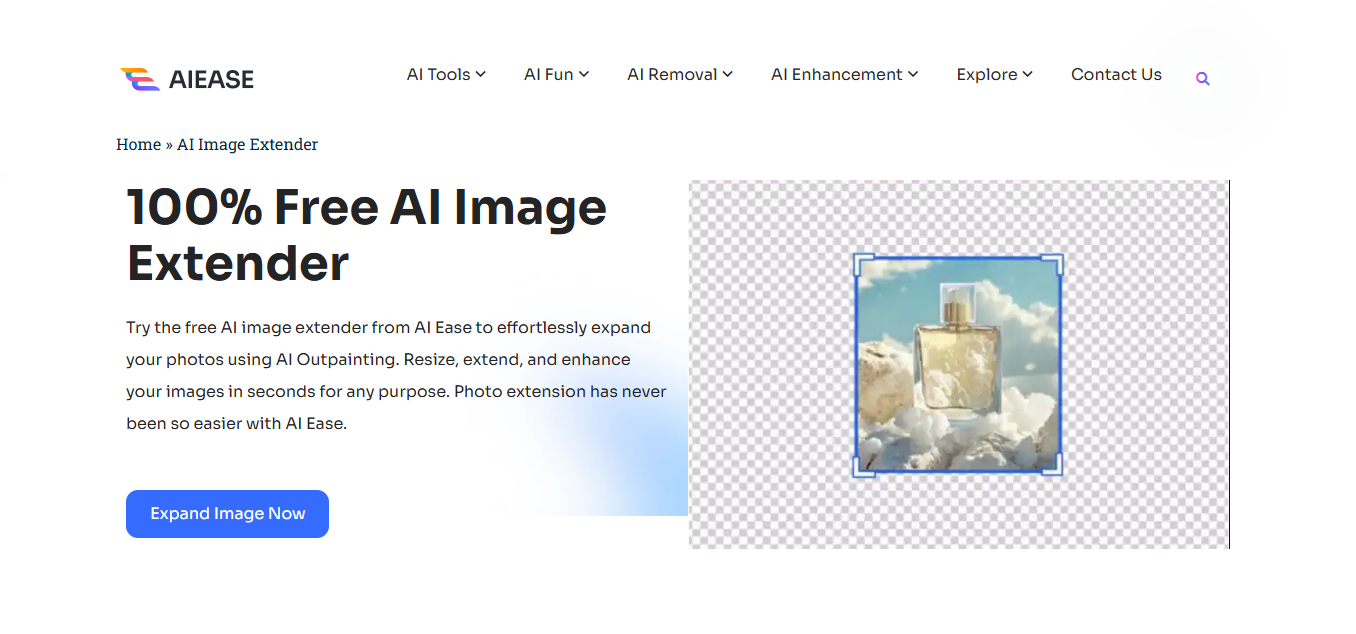Click the bottom-left crop corner handle

click(x=862, y=466)
